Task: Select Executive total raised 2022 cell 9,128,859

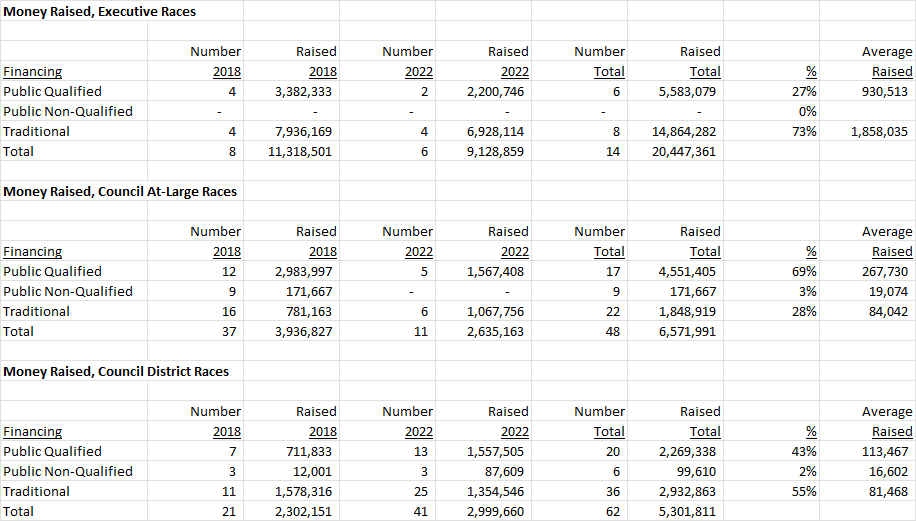Action: tap(495, 152)
